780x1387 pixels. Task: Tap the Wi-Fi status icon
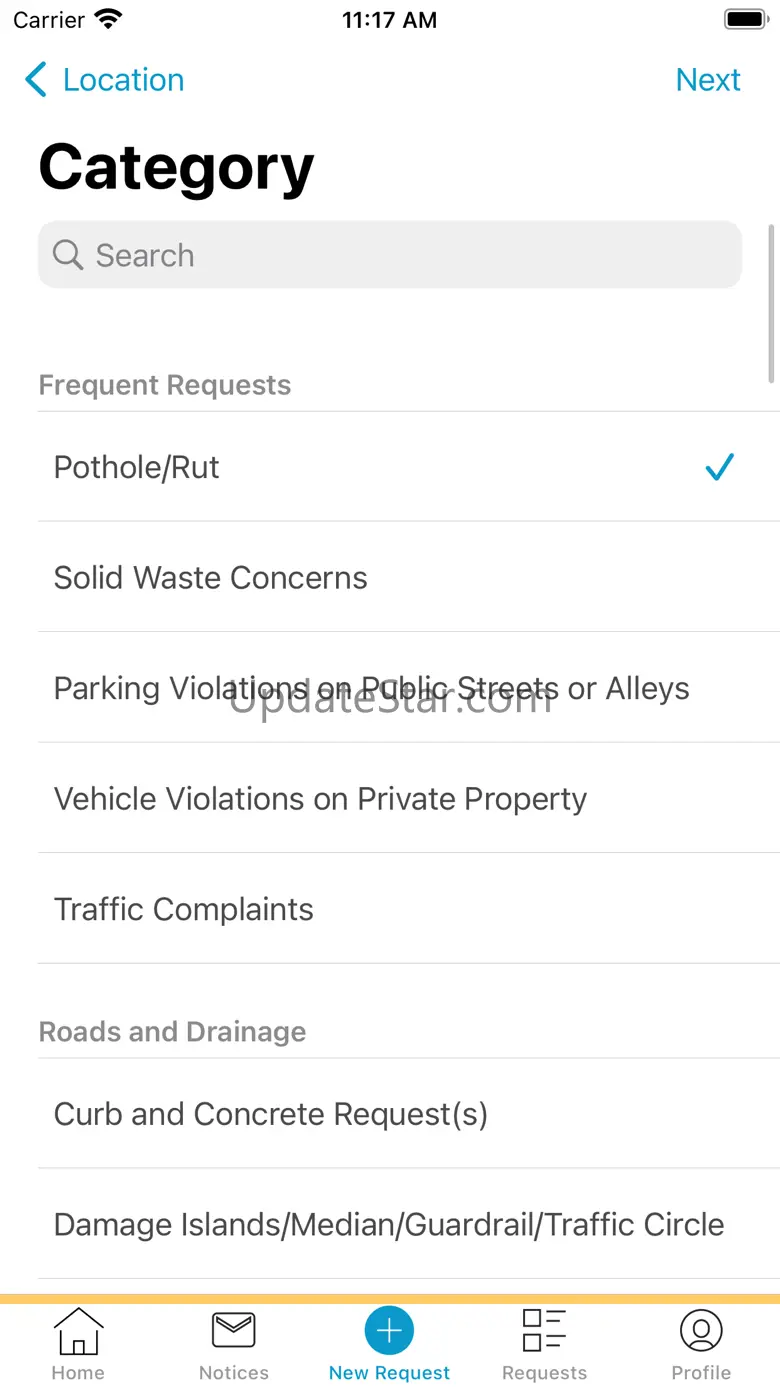[x=108, y=20]
